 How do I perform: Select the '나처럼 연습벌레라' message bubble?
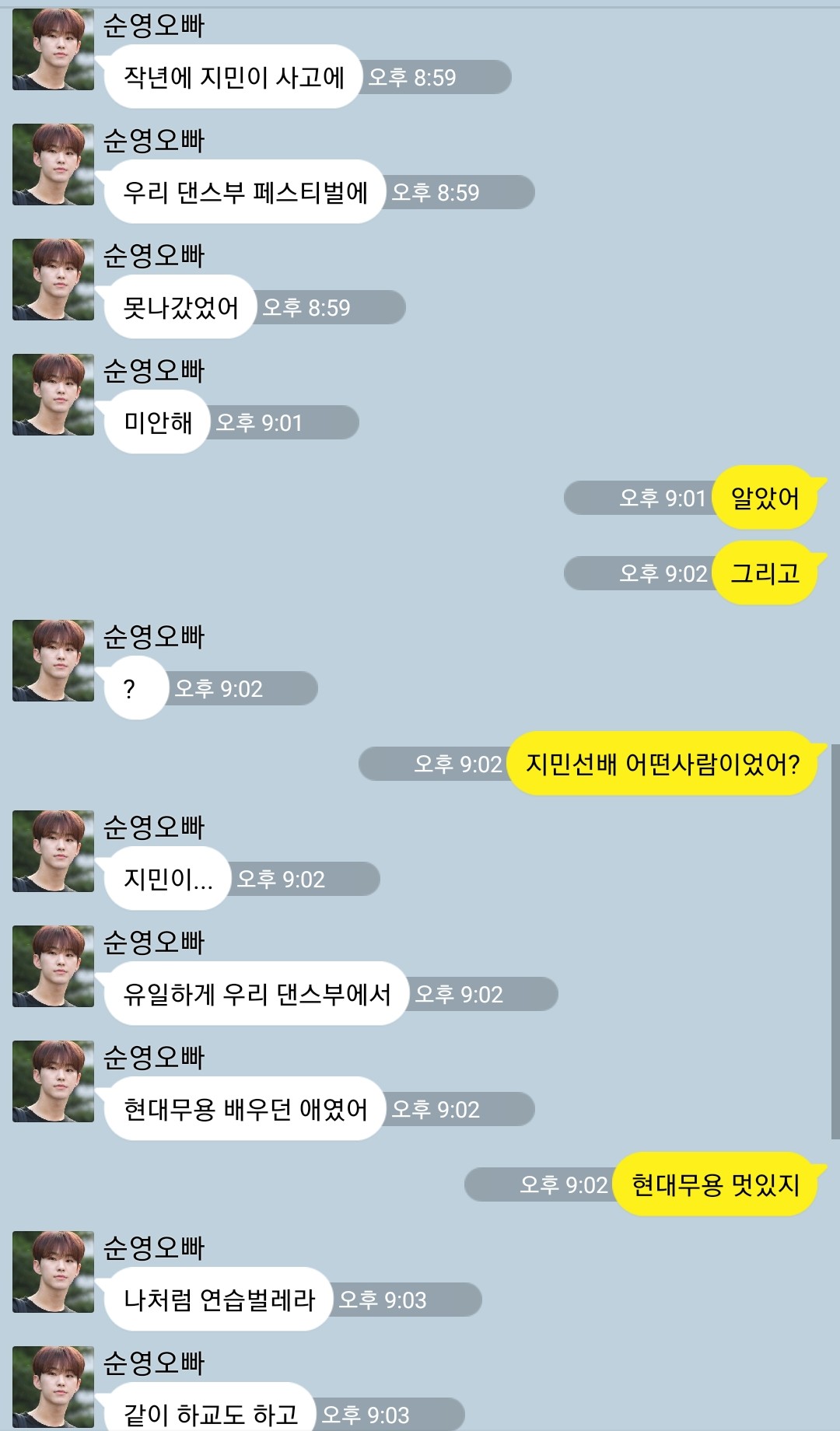coord(219,1300)
